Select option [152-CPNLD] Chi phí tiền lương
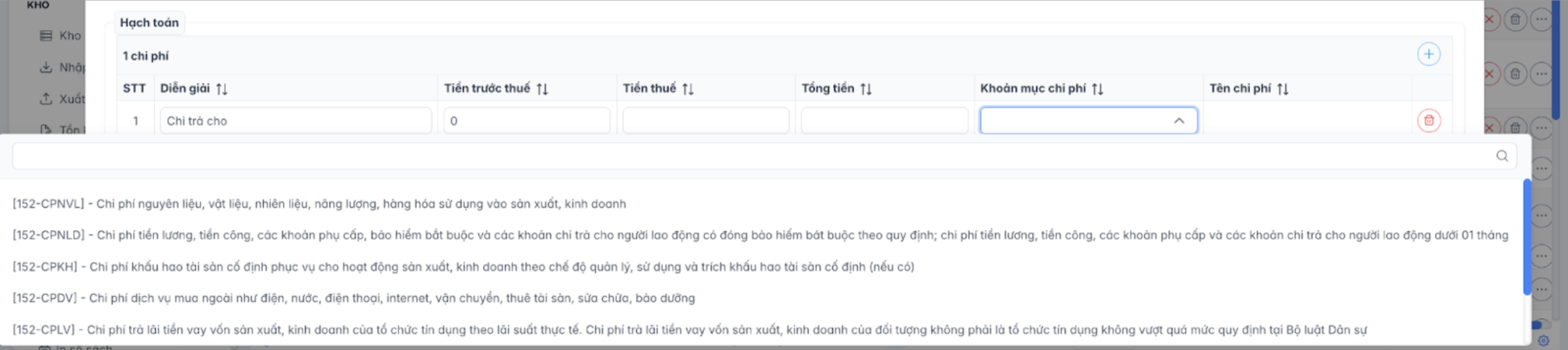The width and height of the screenshot is (1568, 350). (760, 235)
